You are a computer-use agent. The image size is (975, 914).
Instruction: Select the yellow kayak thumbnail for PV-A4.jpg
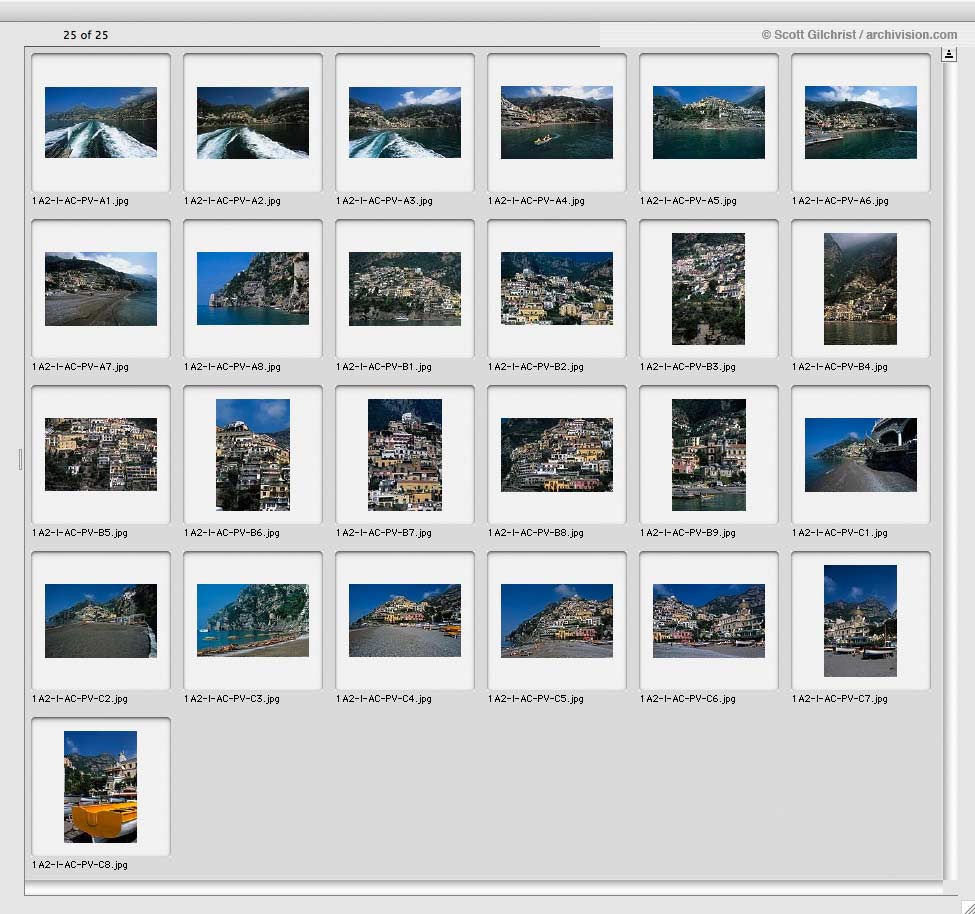[557, 122]
